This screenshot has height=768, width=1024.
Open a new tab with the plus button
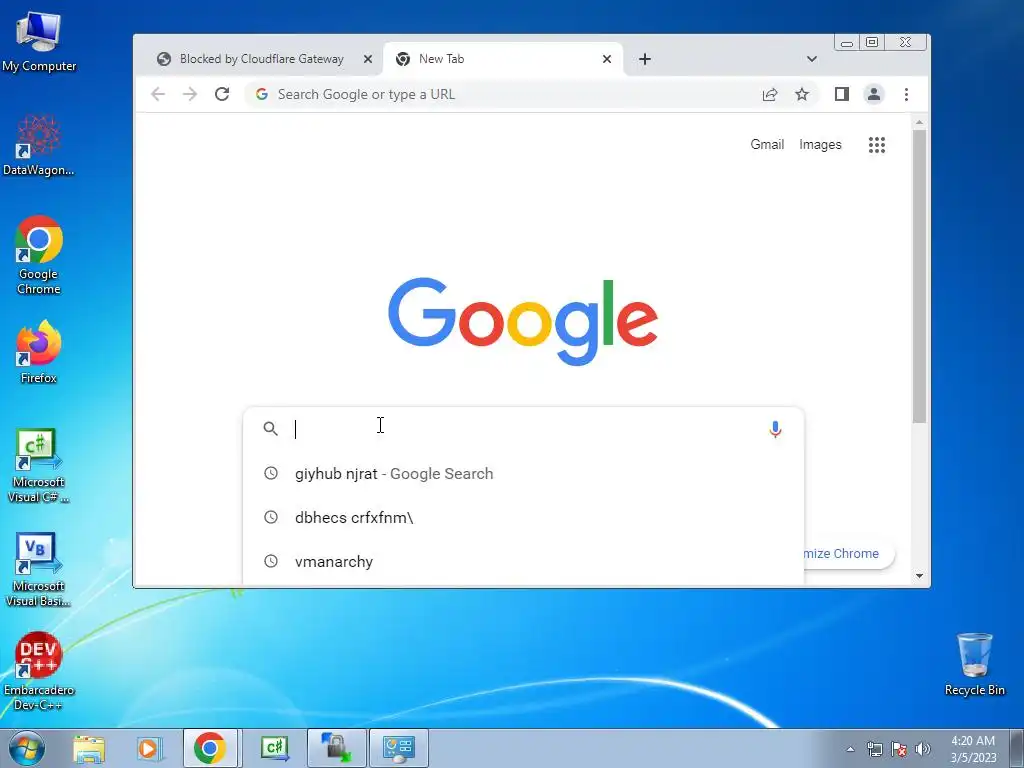click(645, 59)
